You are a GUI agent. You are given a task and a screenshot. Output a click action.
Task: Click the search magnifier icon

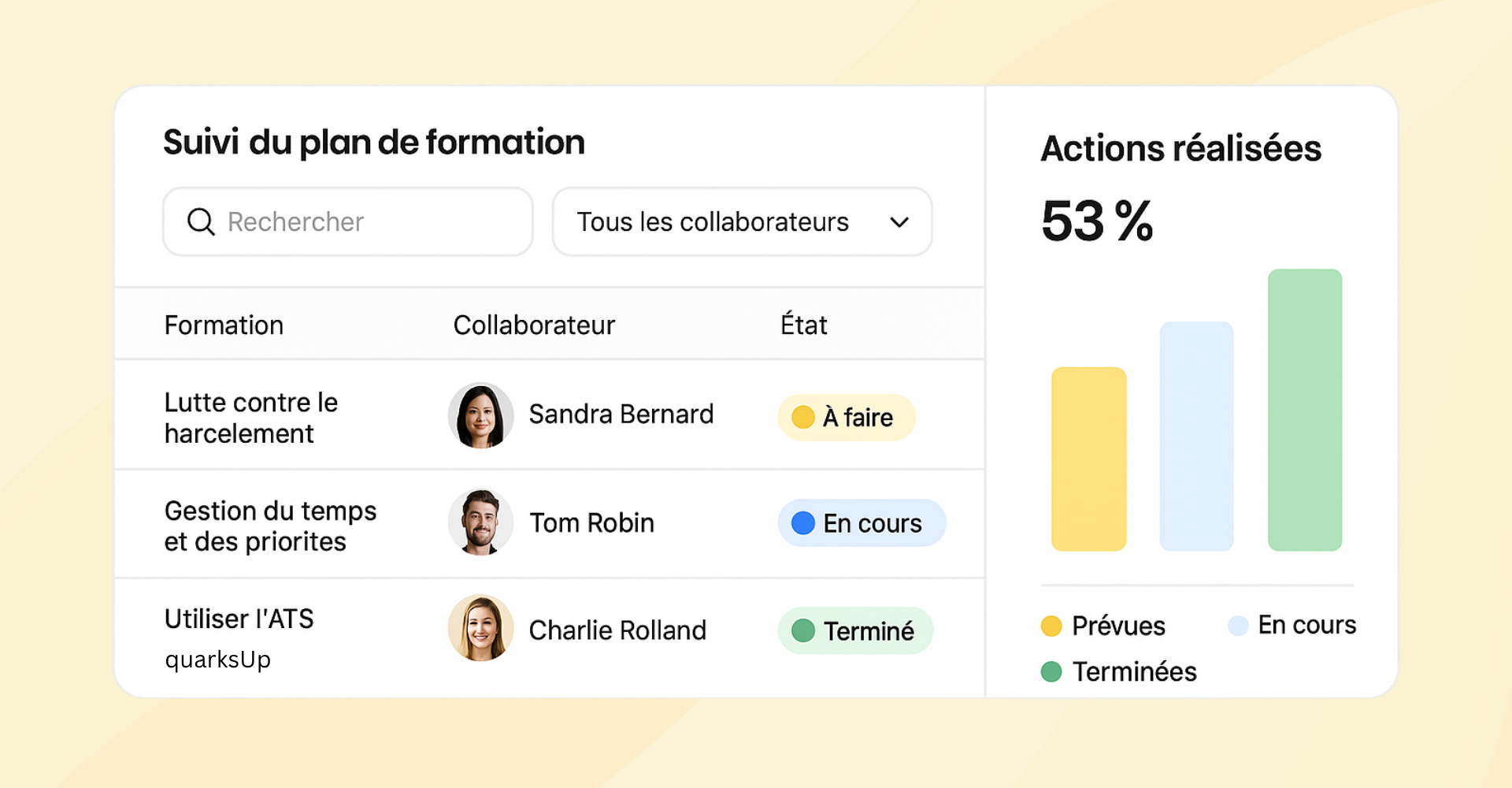pos(201,221)
